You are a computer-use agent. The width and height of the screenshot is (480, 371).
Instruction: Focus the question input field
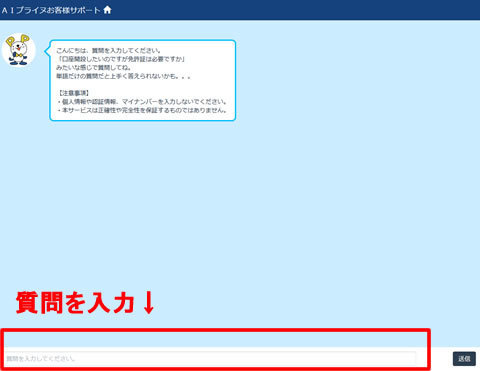(210, 358)
